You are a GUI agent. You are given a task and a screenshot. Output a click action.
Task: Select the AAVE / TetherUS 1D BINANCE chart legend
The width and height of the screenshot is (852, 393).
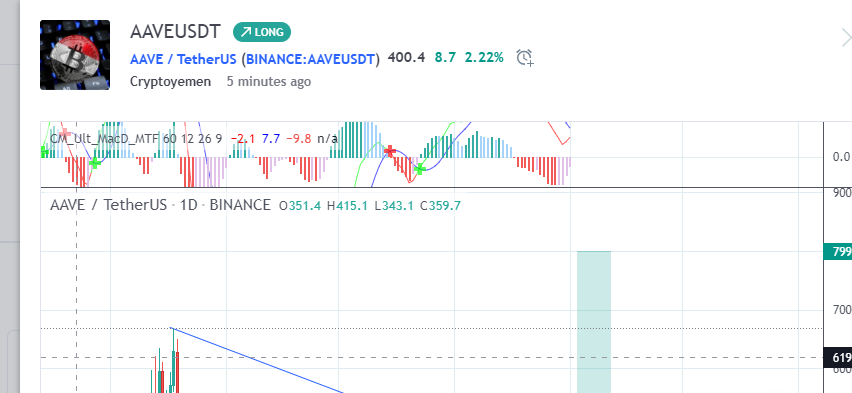pos(160,205)
